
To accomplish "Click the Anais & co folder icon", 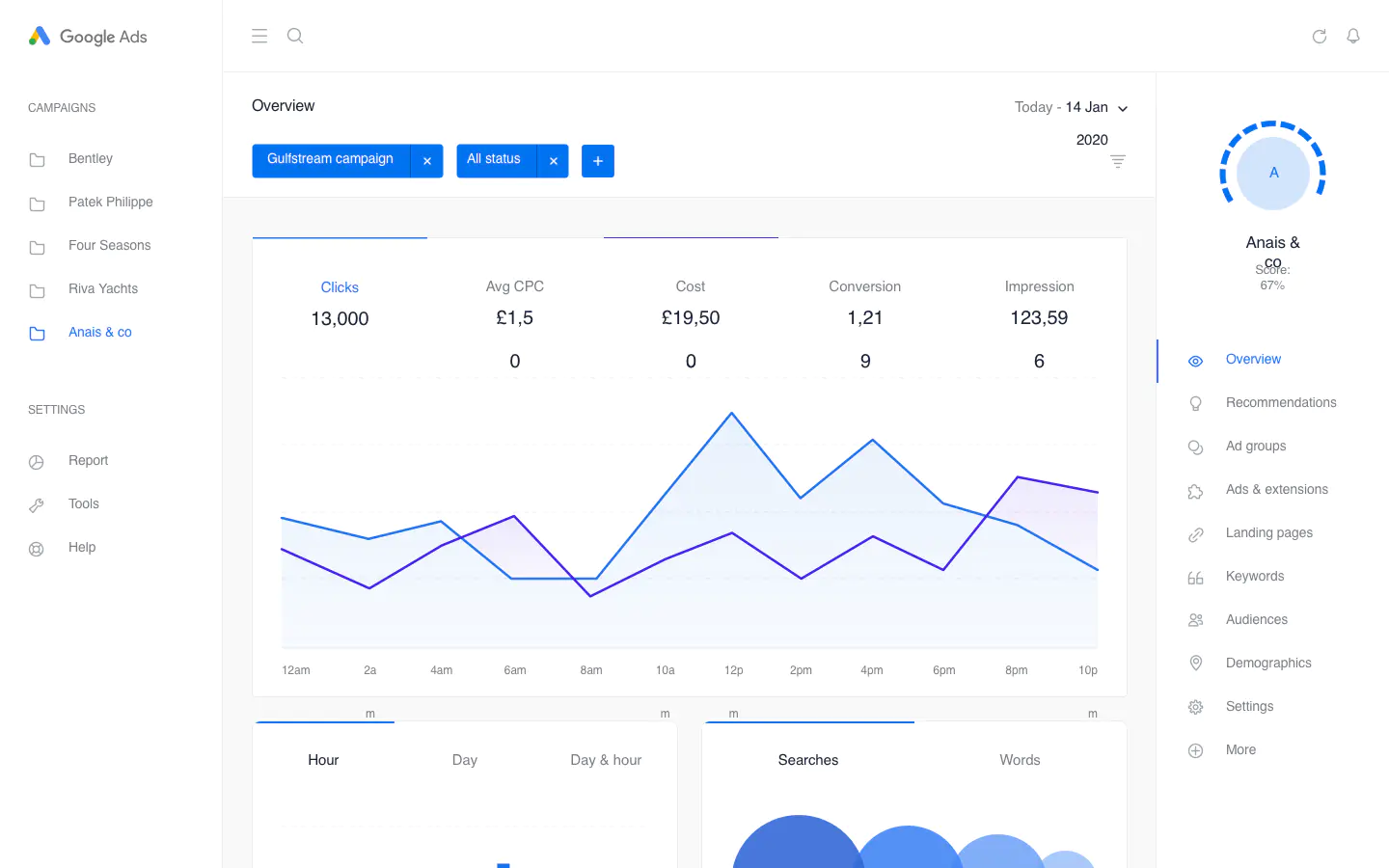I will tap(37, 334).
